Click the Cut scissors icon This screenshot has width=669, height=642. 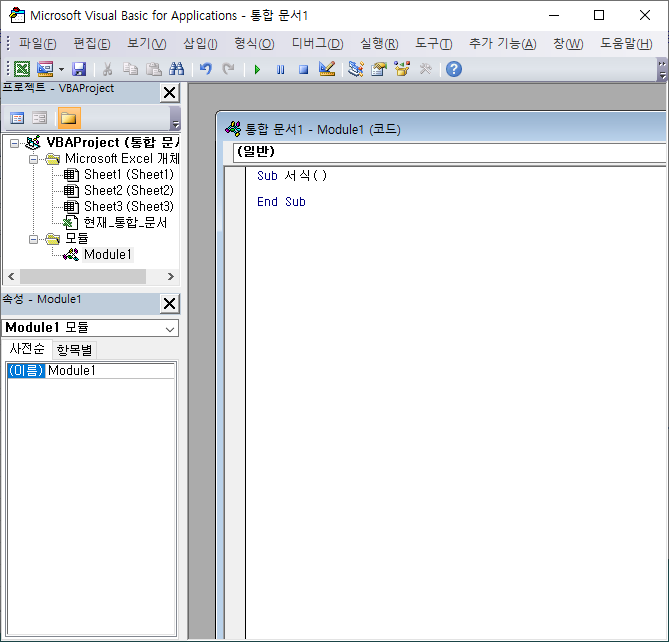pos(108,69)
